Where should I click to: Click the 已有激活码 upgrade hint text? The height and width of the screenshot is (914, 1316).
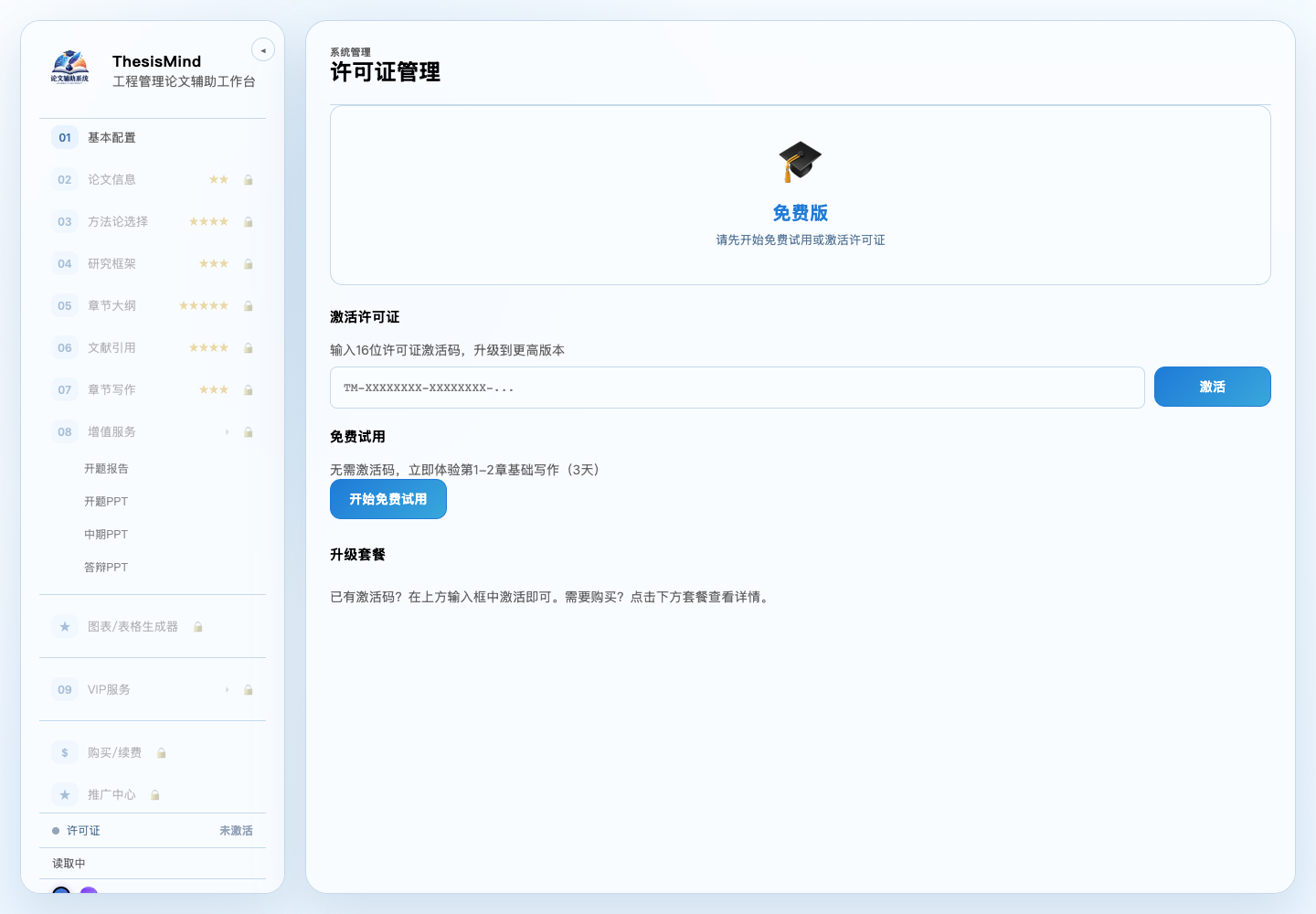click(551, 597)
